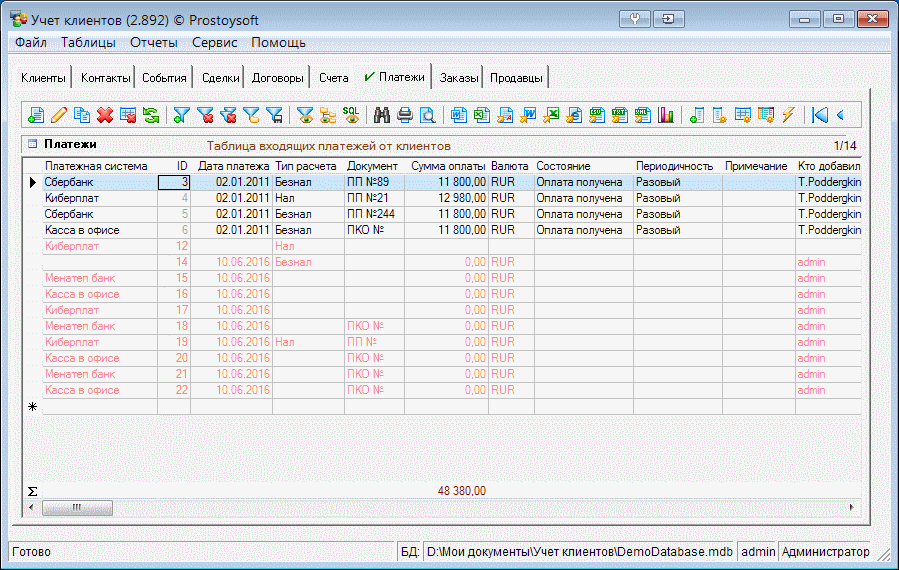Jump to first record with the arrow icon
Image resolution: width=899 pixels, height=570 pixels.
pyautogui.click(x=819, y=115)
